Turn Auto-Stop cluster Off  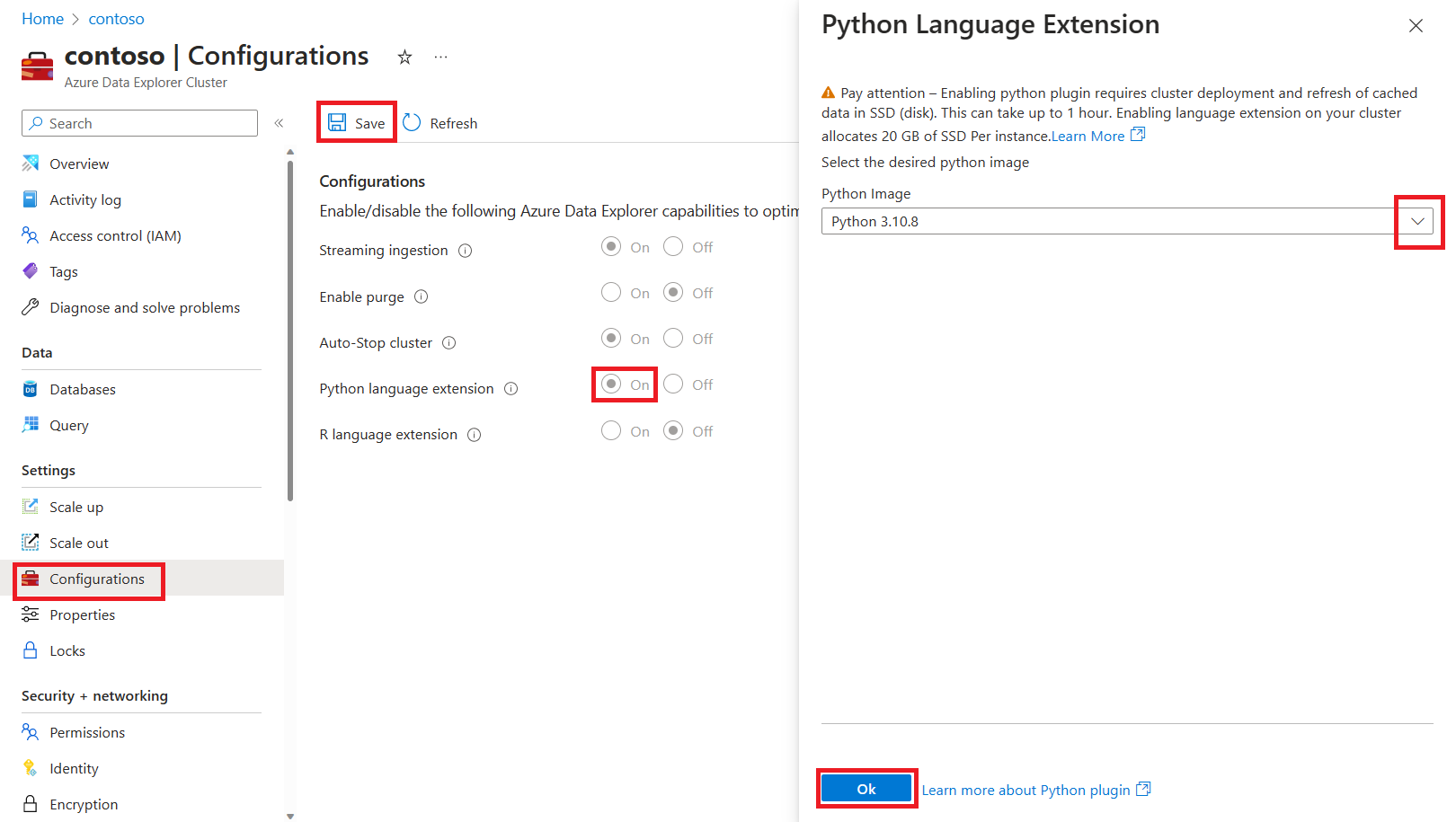pos(673,338)
